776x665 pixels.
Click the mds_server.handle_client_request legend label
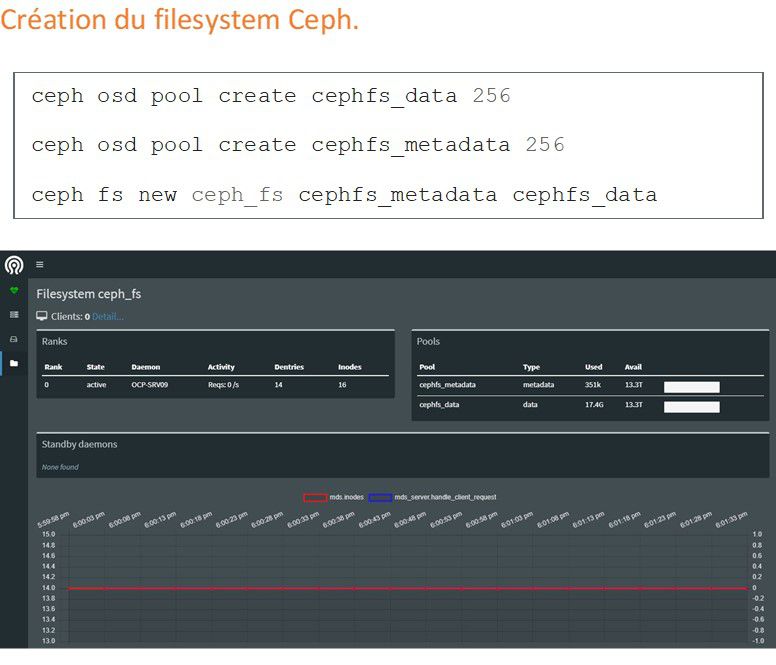(x=445, y=497)
